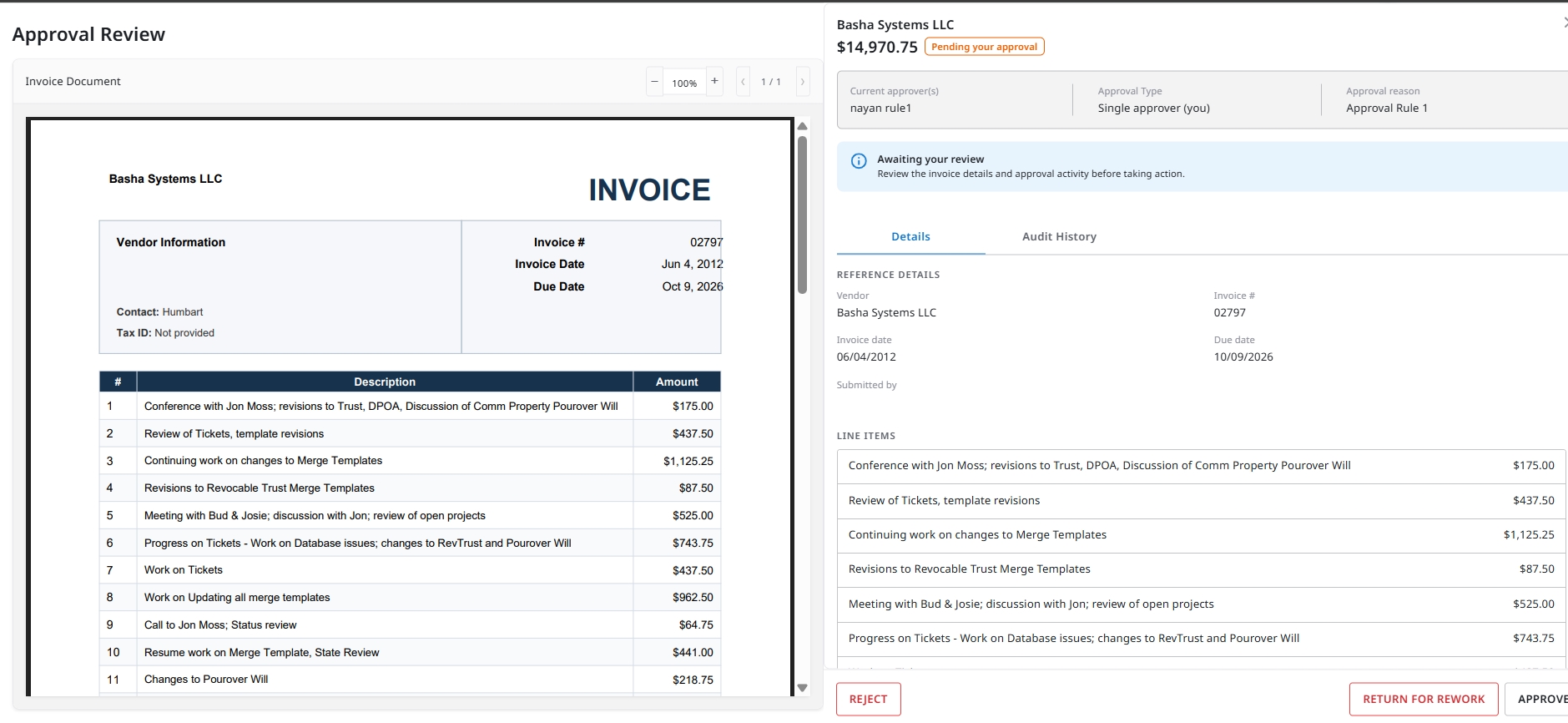Click the invoice document vertical scrollbar thumb

[802, 215]
